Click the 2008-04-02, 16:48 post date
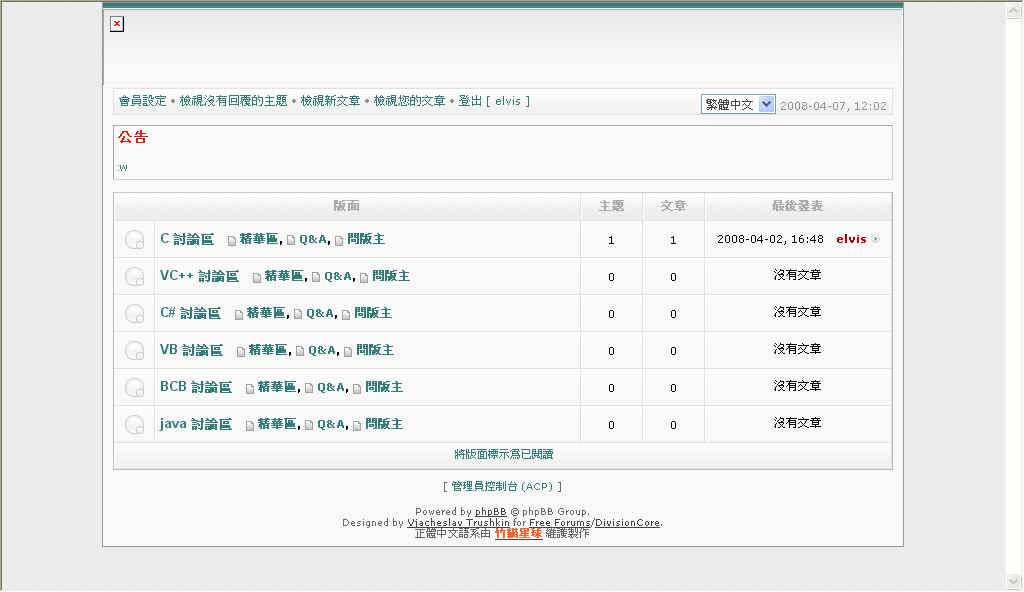The width and height of the screenshot is (1024, 592). 770,239
